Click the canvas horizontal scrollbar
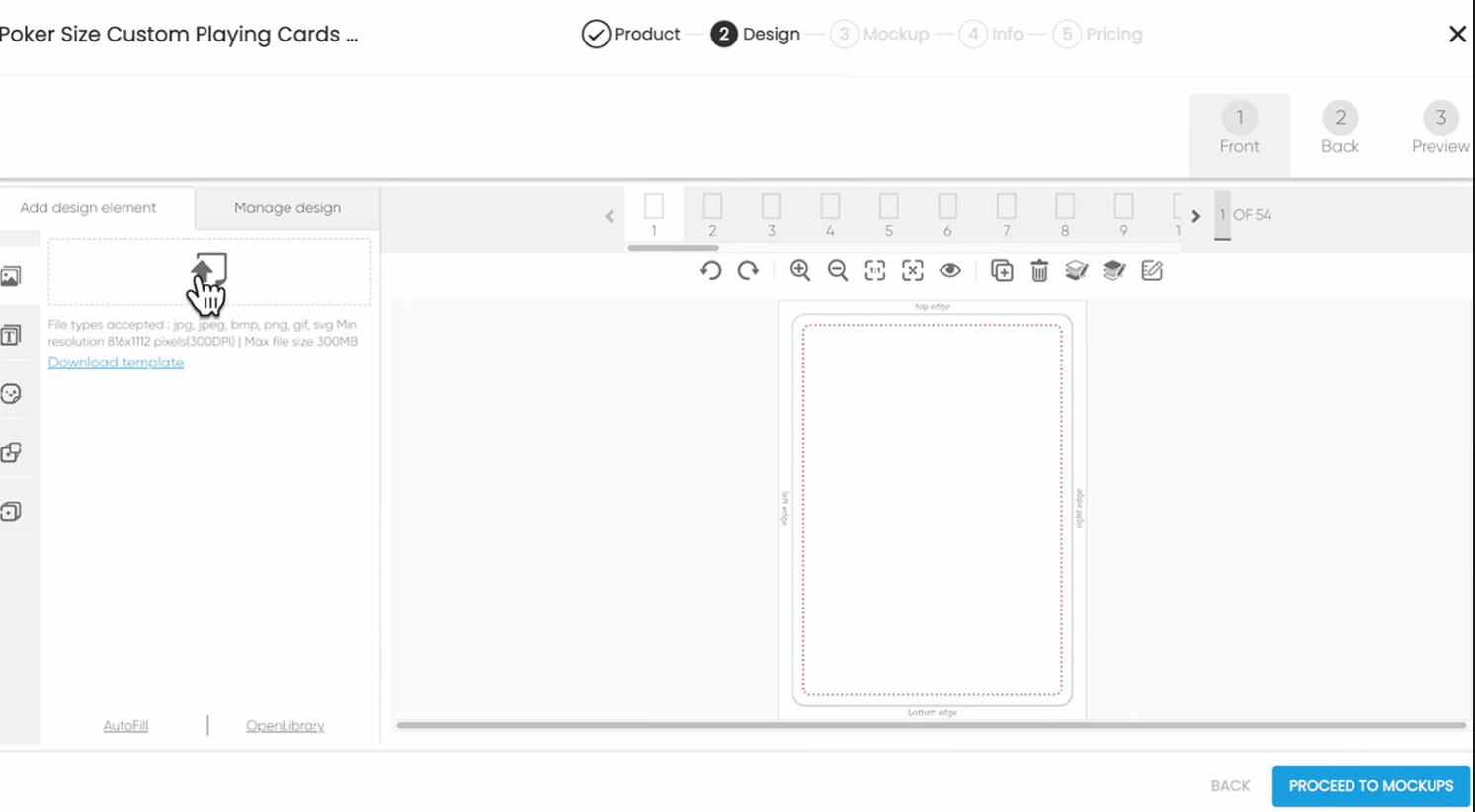The width and height of the screenshot is (1475, 812). click(931, 725)
